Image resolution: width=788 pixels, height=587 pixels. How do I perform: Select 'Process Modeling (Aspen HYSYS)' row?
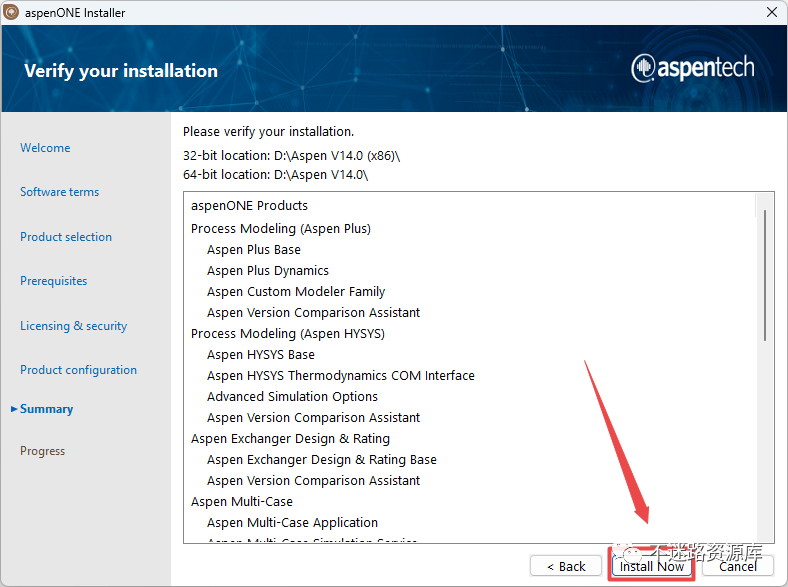[x=288, y=334]
